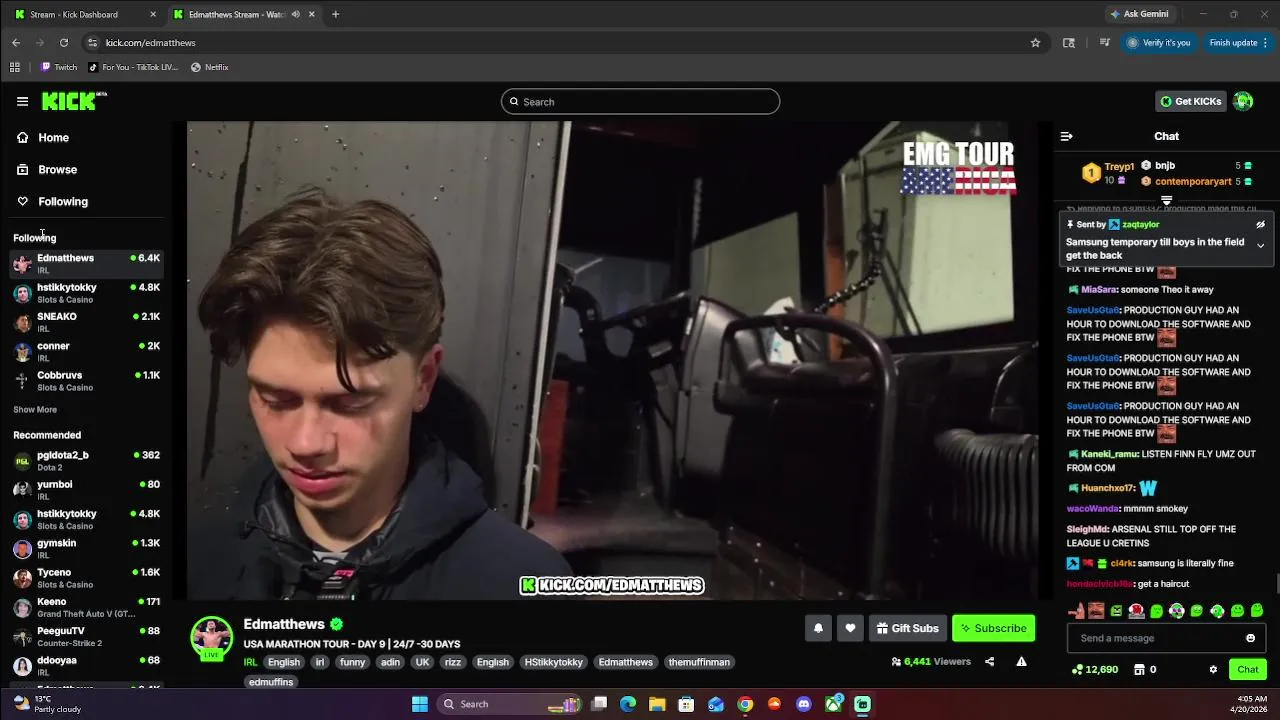
Task: Hide the pinned chat message
Action: pos(1260,225)
